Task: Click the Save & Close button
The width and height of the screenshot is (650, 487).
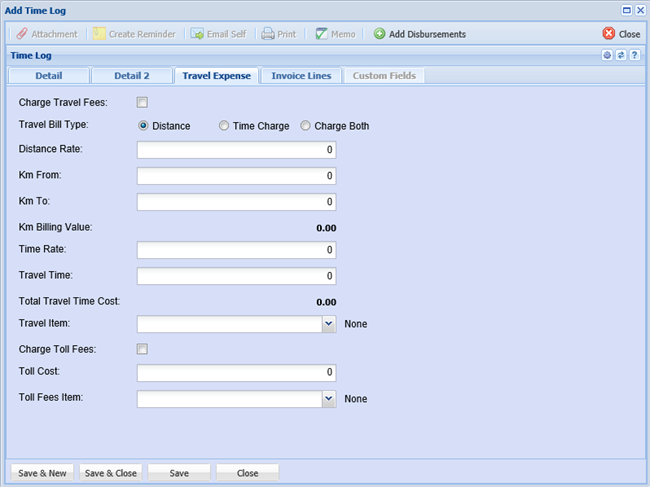Action: 110,473
